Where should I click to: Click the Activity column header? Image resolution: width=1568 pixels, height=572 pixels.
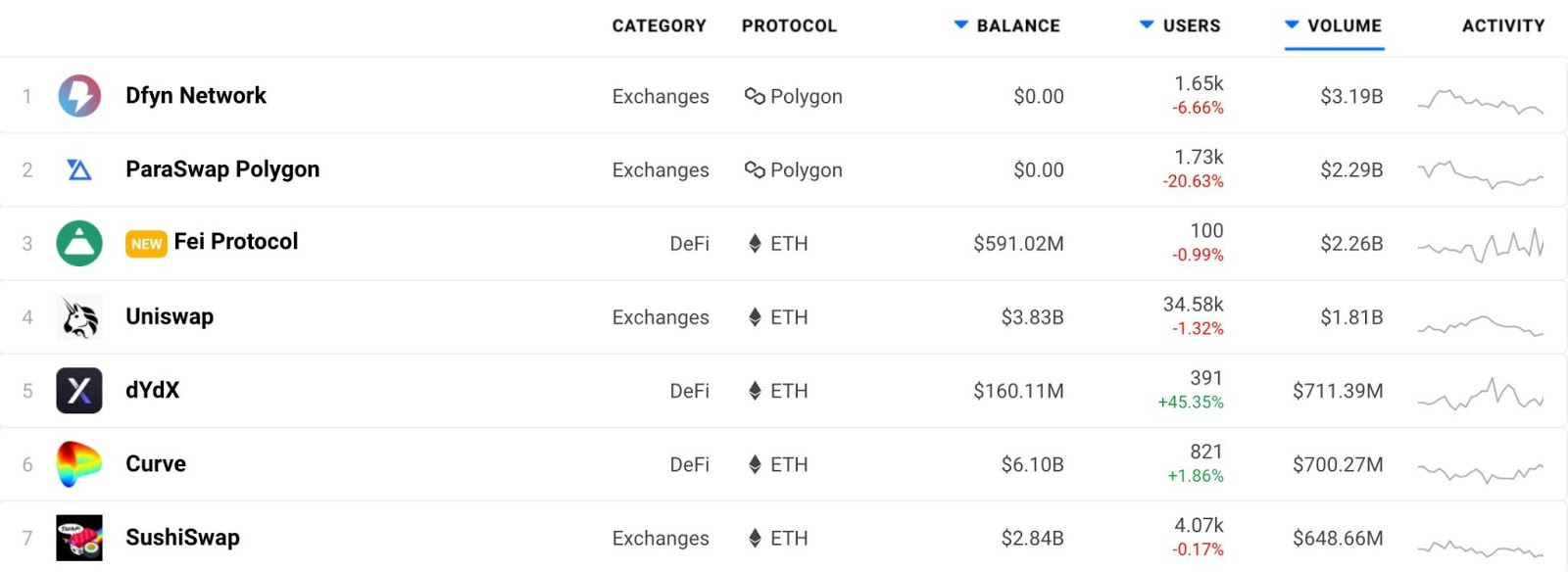pyautogui.click(x=1503, y=25)
